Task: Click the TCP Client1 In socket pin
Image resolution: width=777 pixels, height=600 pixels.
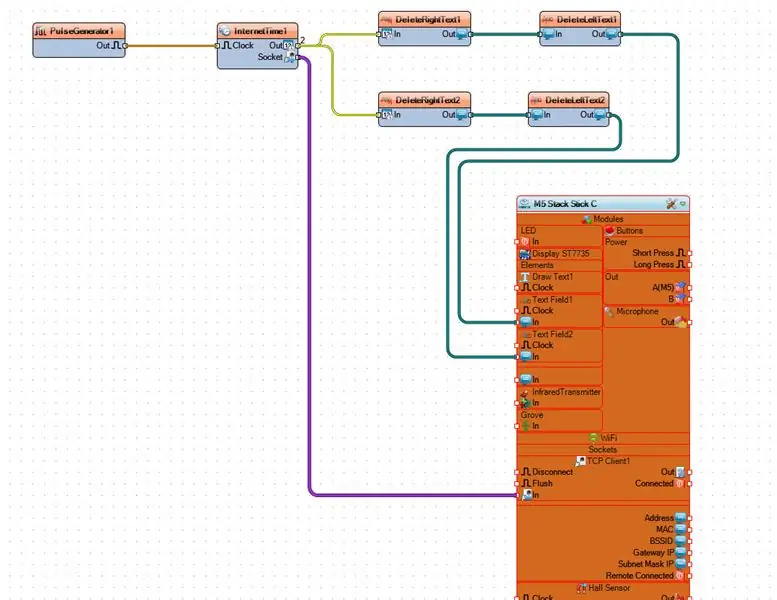Action: tap(516, 495)
